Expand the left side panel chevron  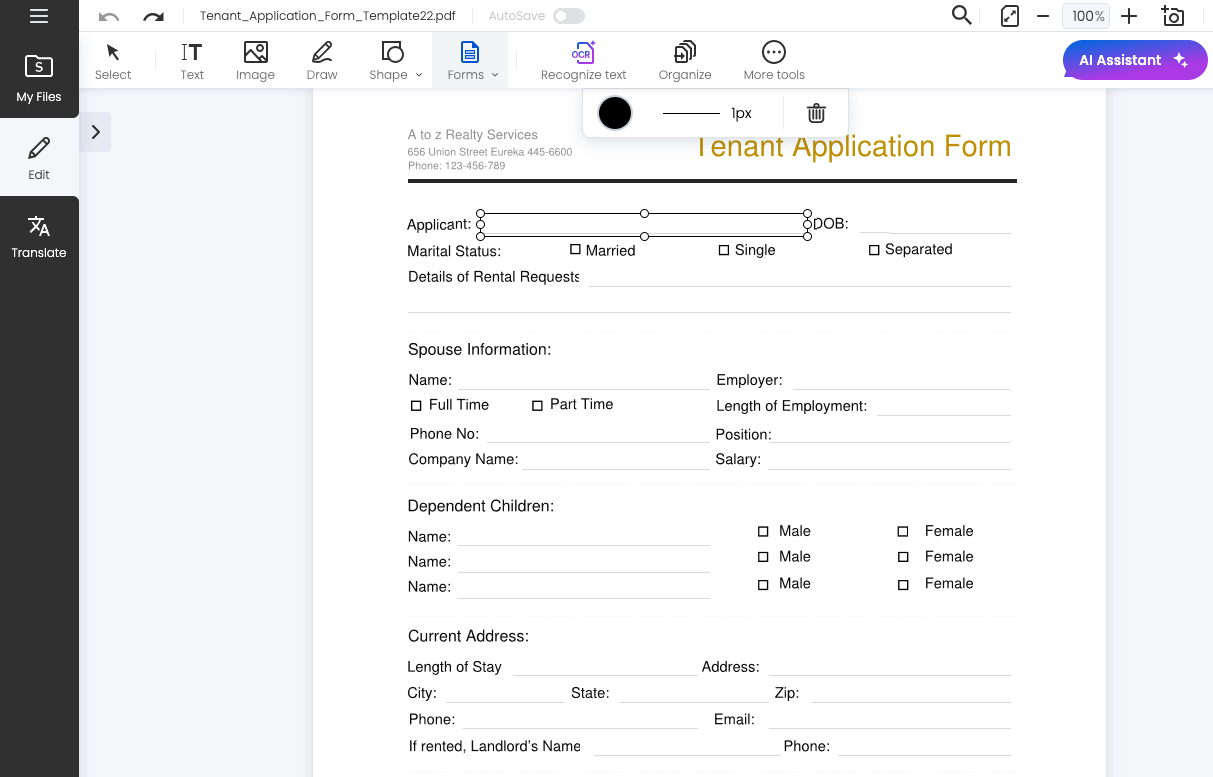[95, 131]
